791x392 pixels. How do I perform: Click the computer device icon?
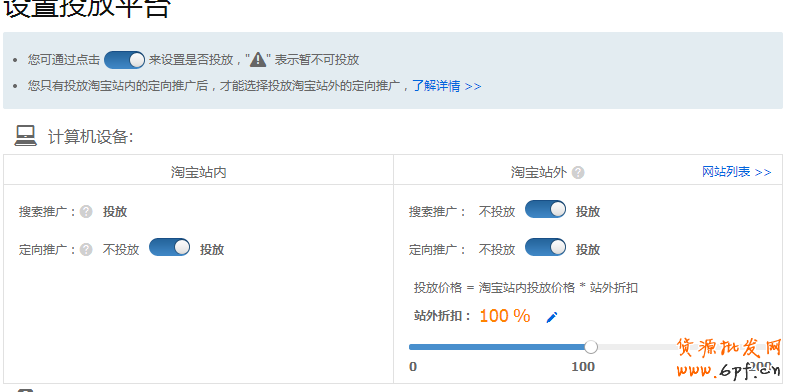pos(25,136)
